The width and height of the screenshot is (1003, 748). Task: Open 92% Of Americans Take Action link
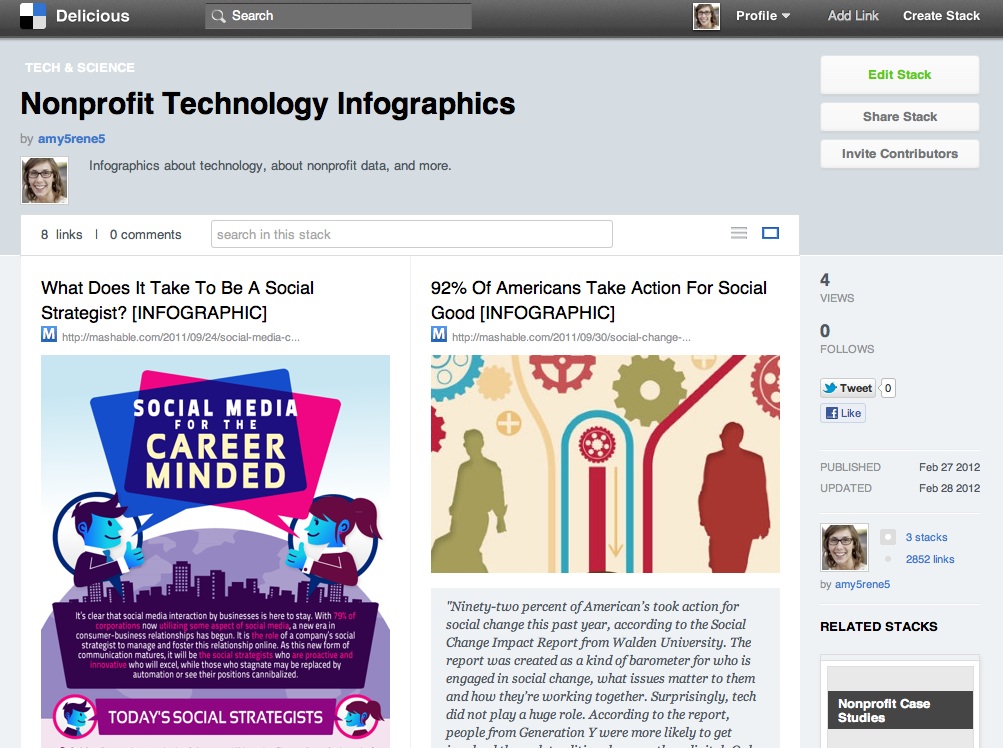(x=599, y=300)
